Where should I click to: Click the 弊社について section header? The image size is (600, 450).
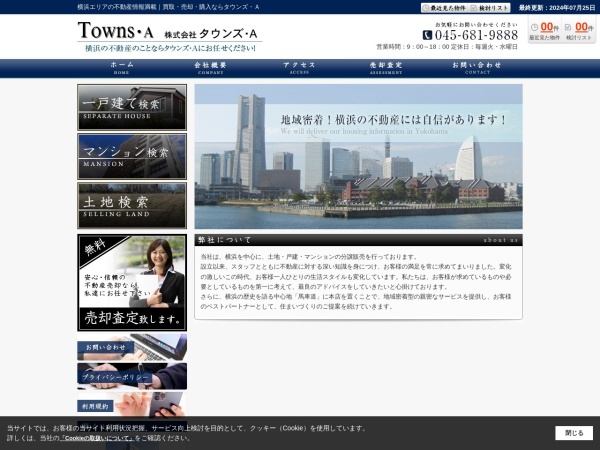[358, 240]
